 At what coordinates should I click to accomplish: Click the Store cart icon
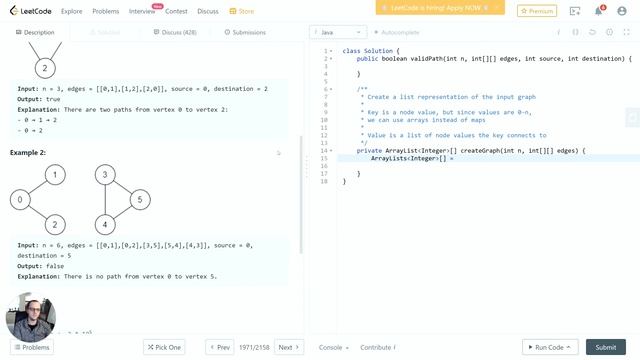[233, 11]
